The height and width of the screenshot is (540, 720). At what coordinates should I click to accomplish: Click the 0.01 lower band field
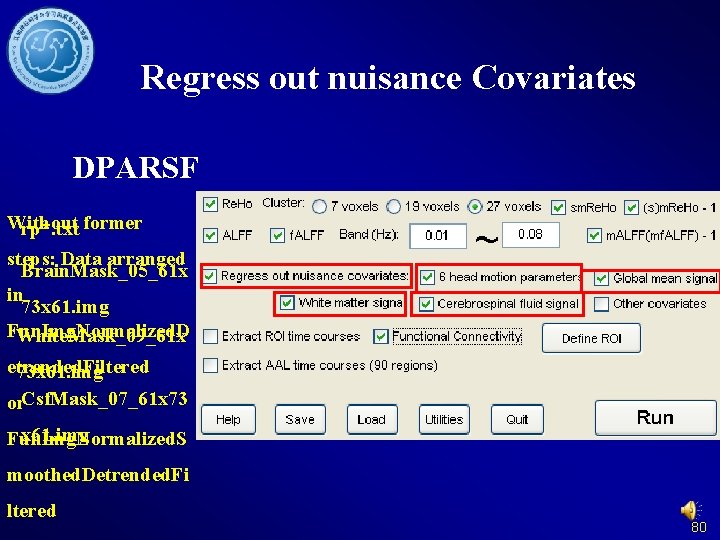(x=438, y=236)
